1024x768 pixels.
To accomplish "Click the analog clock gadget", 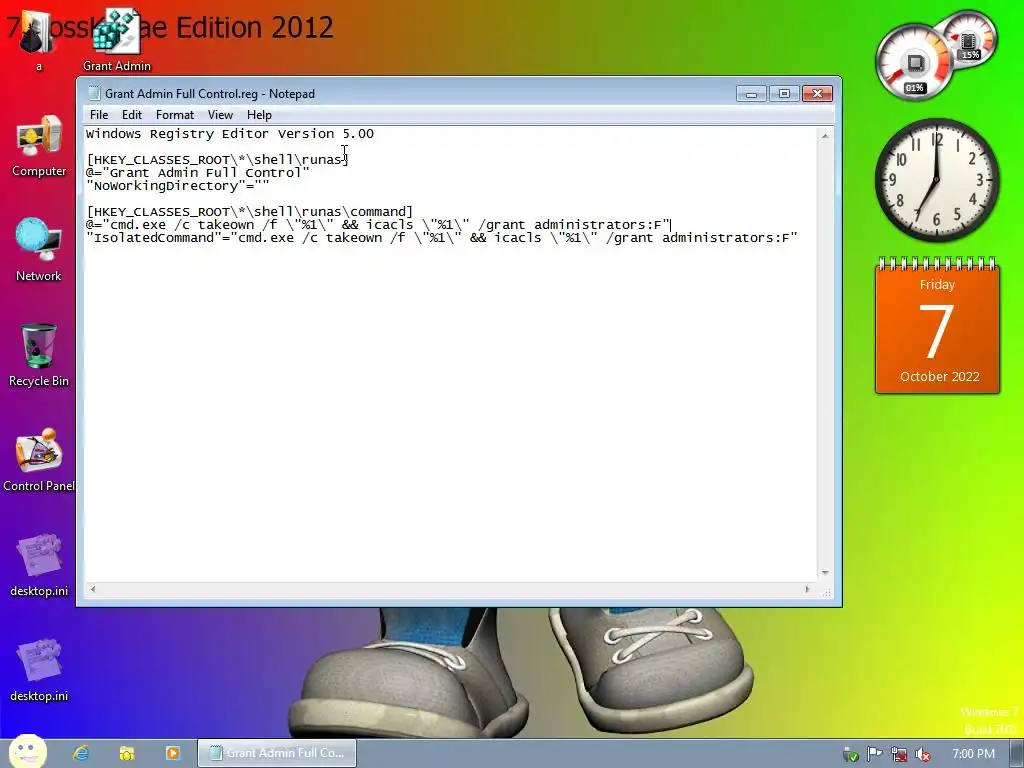I will click(937, 180).
